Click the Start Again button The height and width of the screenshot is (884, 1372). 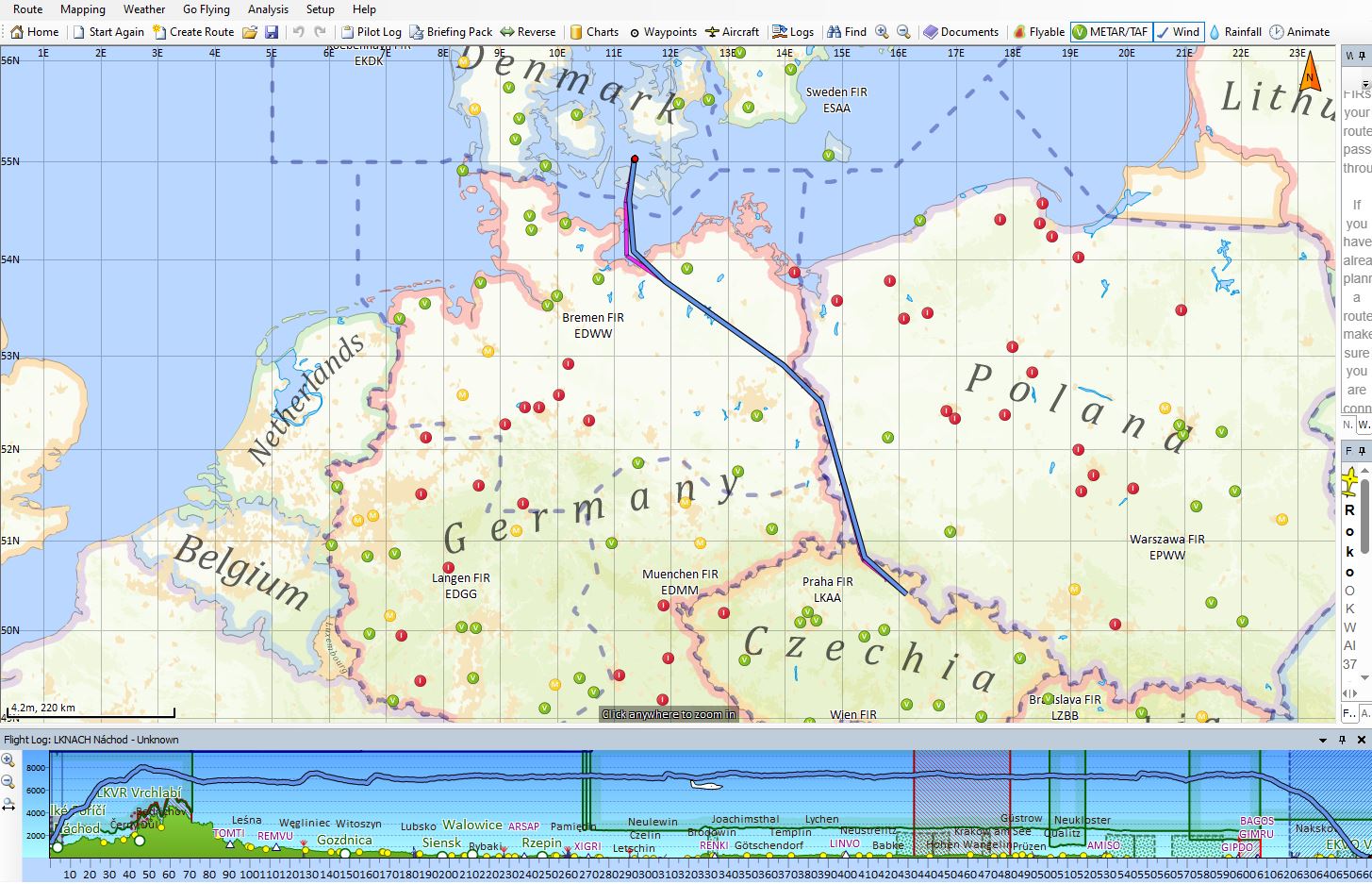pyautogui.click(x=108, y=32)
